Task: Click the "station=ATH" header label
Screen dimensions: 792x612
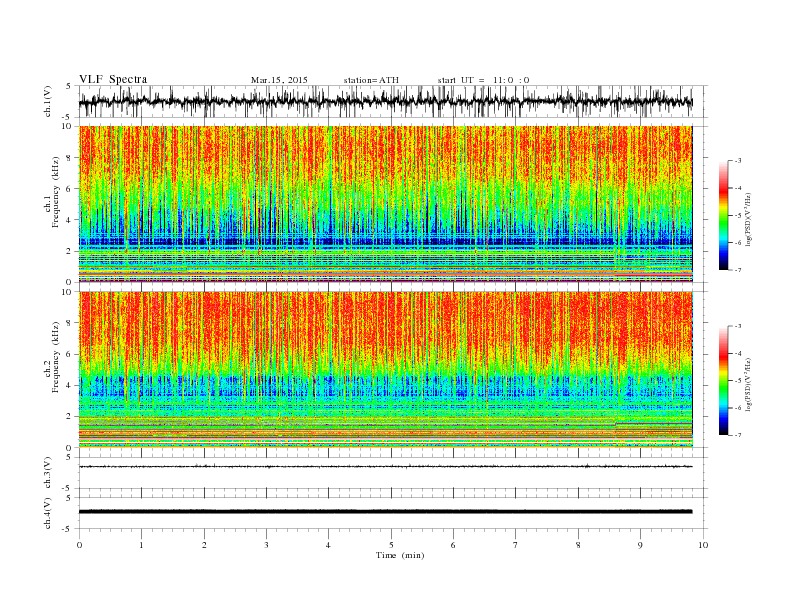Action: tap(371, 80)
